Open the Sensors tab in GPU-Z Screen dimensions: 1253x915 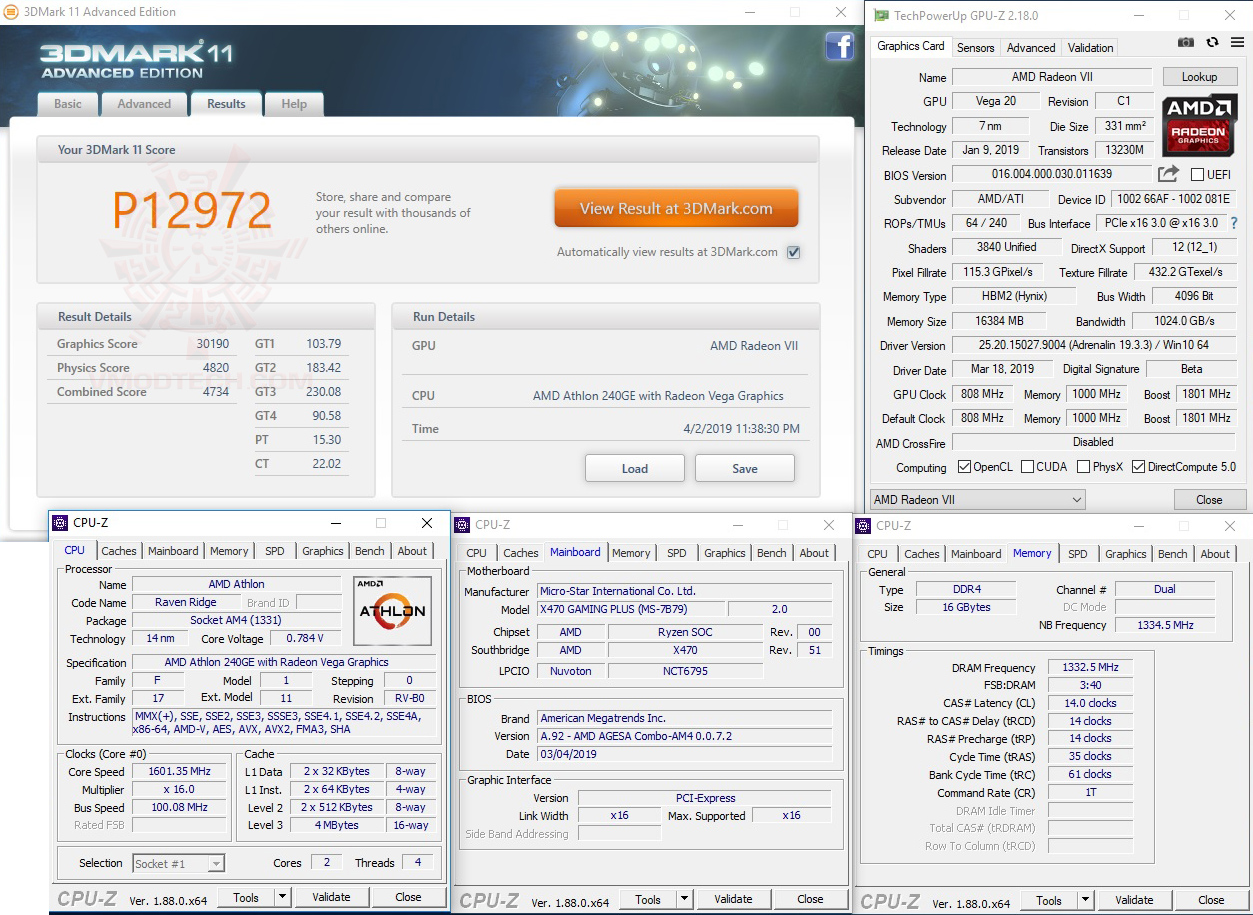976,47
